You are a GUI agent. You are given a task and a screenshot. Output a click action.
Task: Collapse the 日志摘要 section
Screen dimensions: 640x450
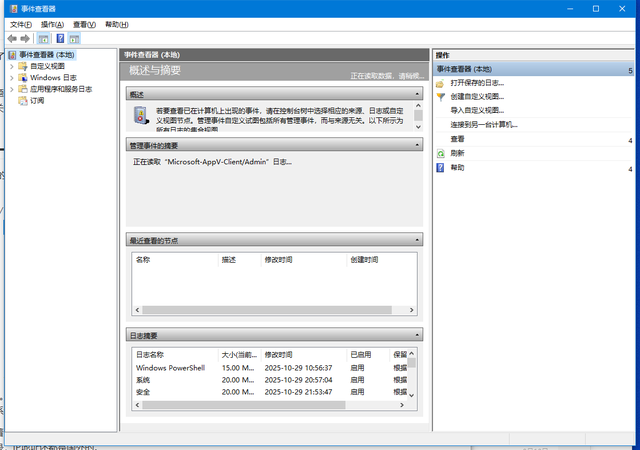pyautogui.click(x=417, y=335)
